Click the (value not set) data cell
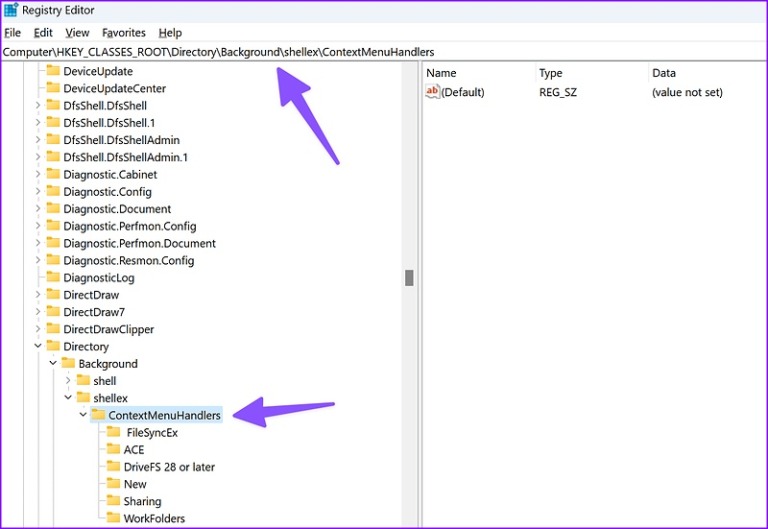 [x=687, y=92]
